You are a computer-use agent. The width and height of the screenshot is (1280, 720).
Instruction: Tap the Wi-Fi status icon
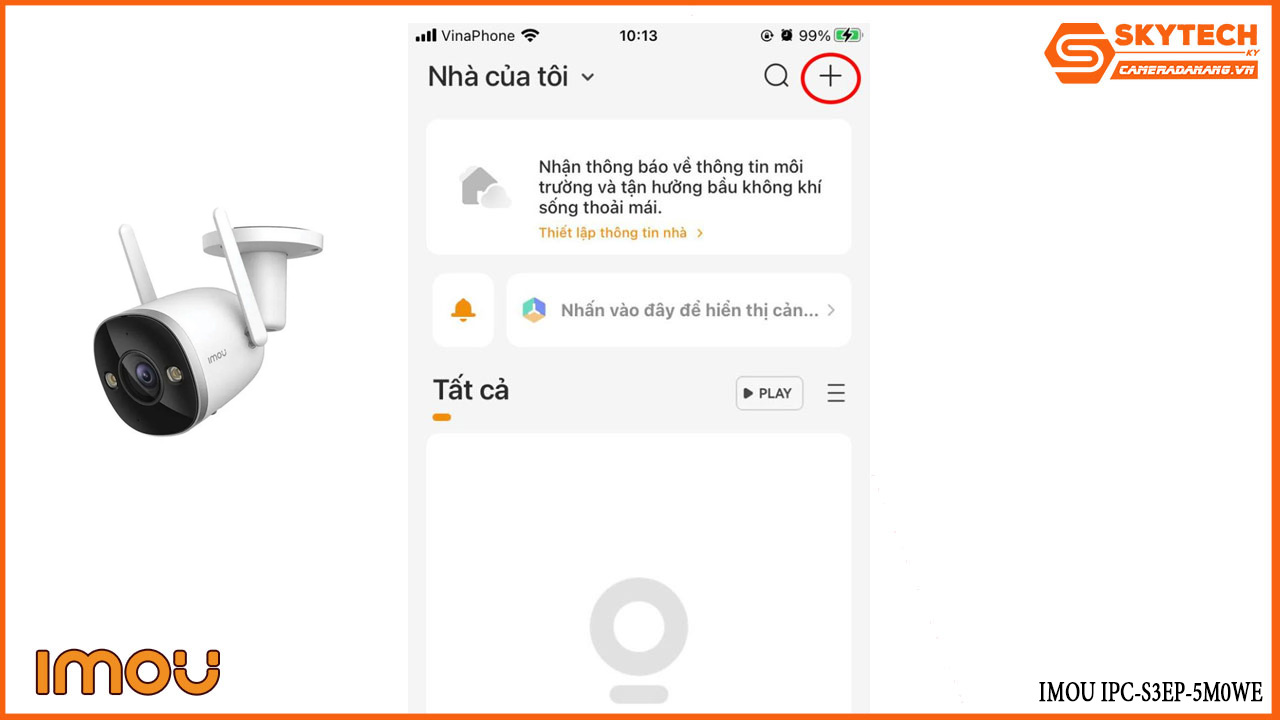530,35
